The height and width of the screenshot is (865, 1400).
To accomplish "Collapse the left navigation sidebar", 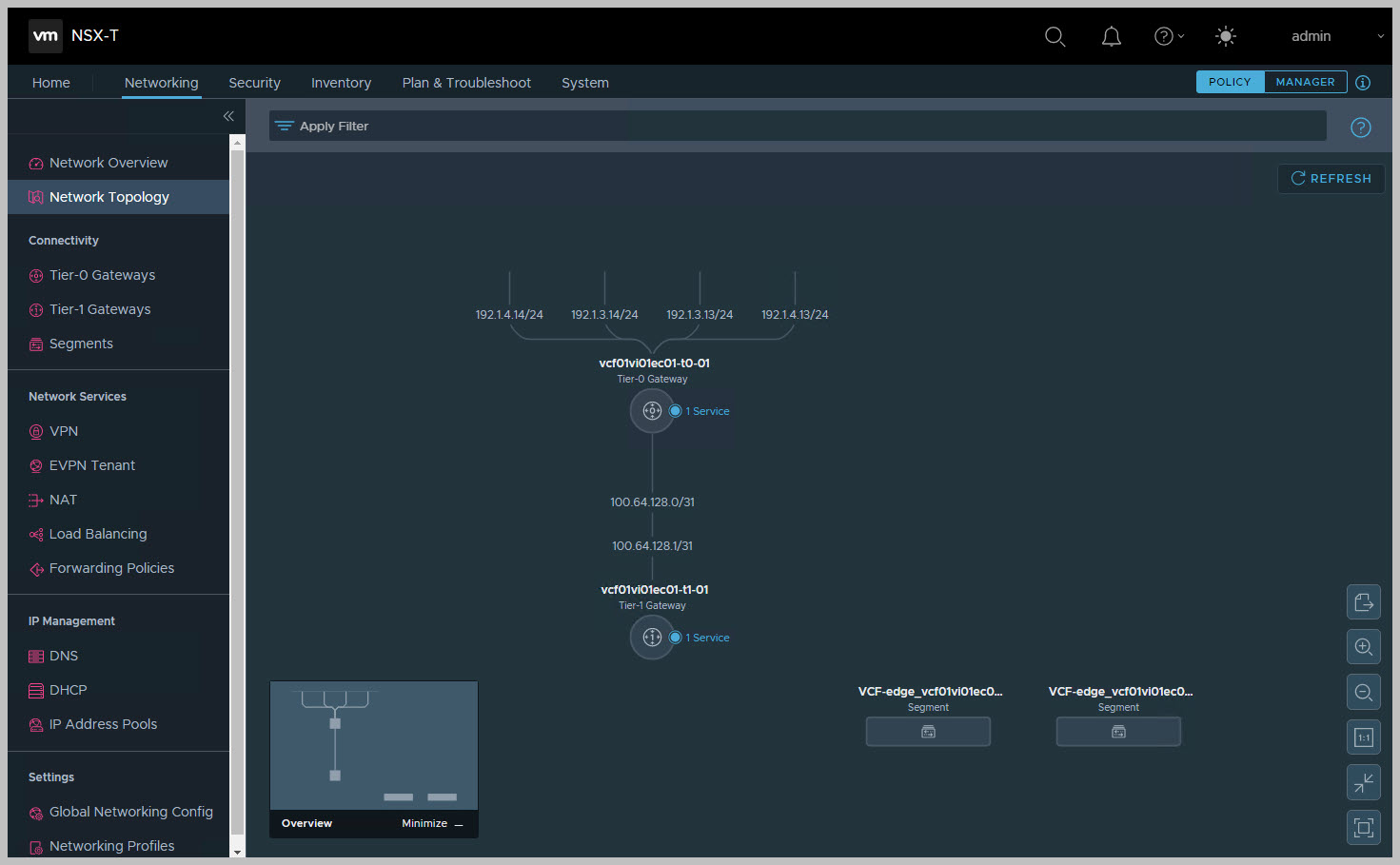I will pyautogui.click(x=228, y=116).
